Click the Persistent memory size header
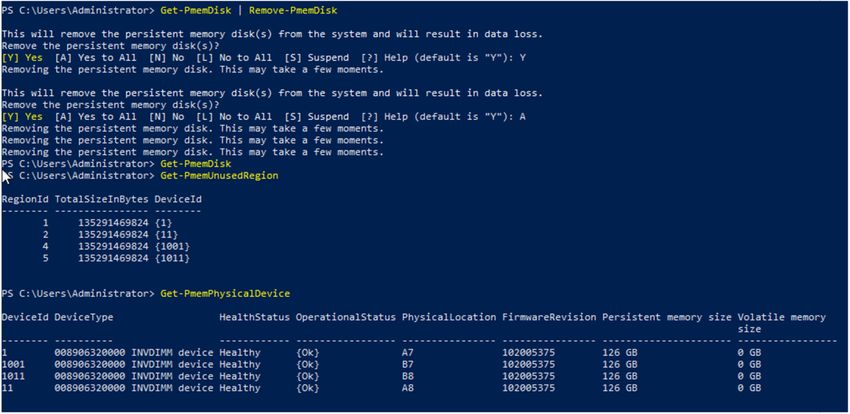The height and width of the screenshot is (414, 850). [666, 317]
